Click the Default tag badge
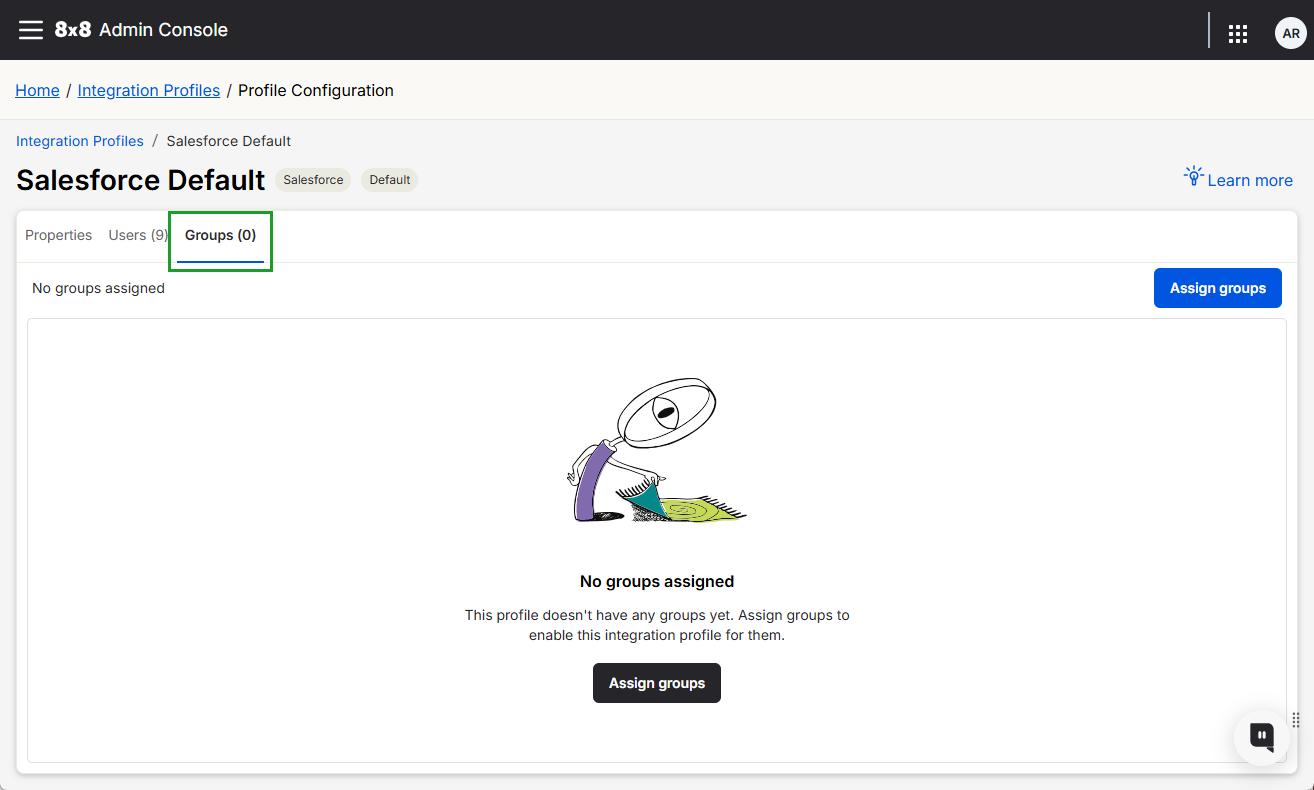 [390, 180]
